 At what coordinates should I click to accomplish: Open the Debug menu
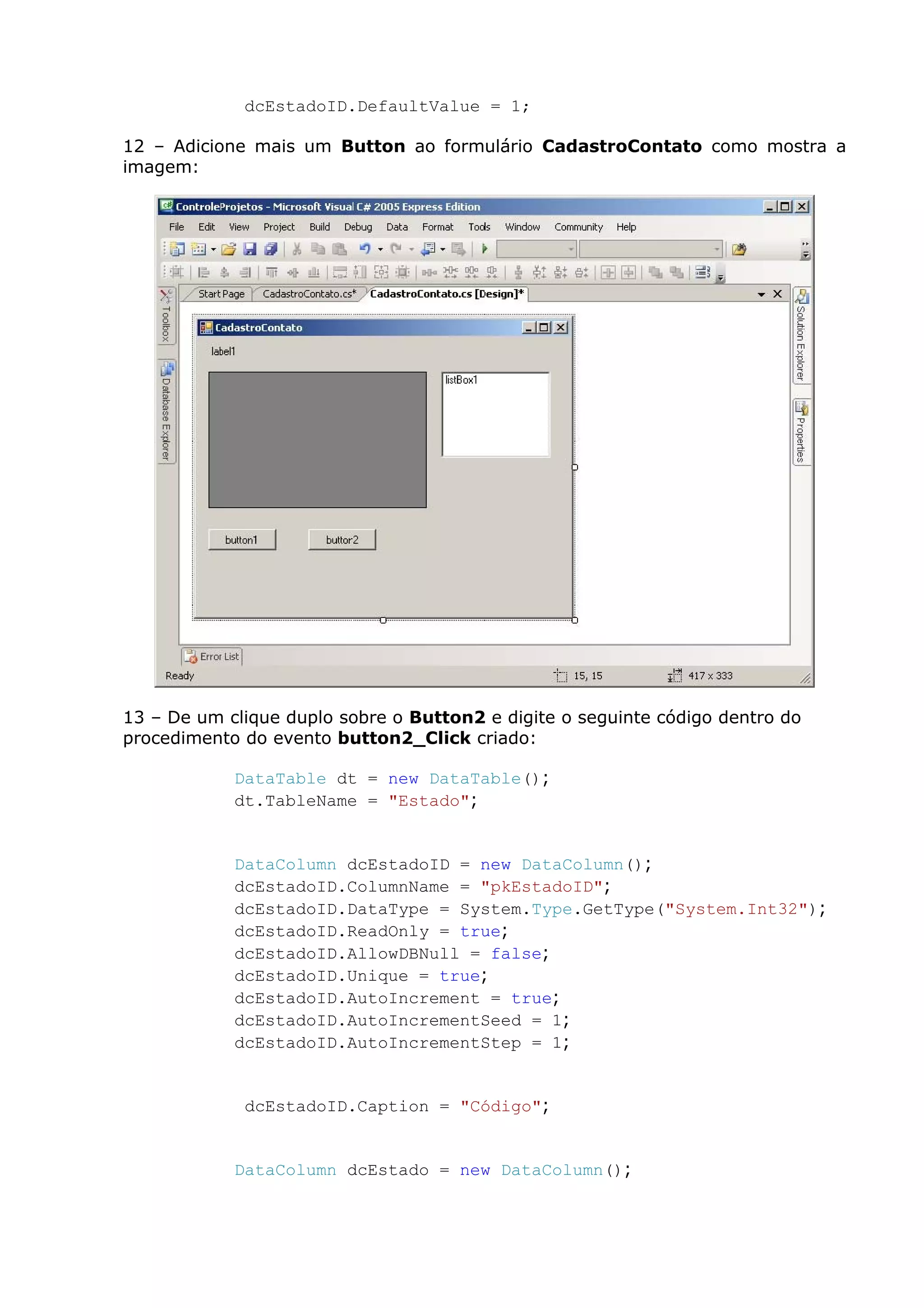pos(358,227)
